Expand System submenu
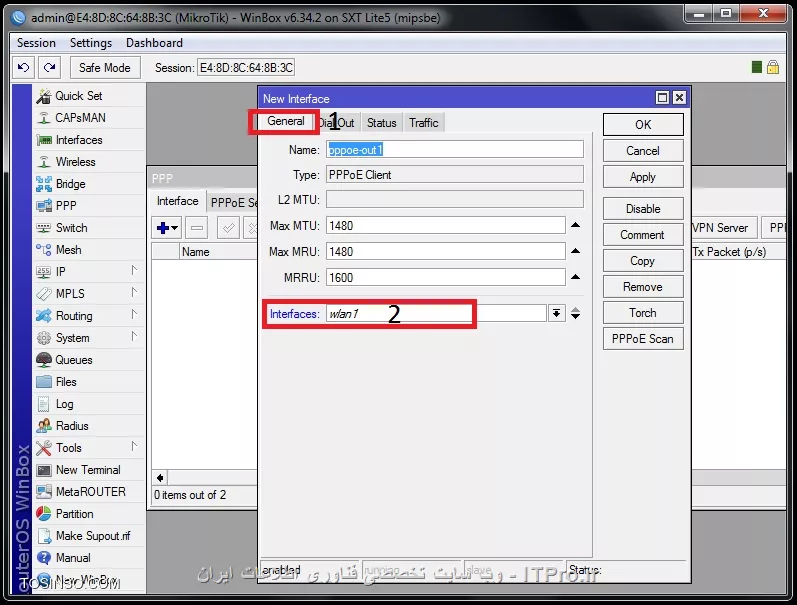The image size is (797, 605). click(134, 337)
